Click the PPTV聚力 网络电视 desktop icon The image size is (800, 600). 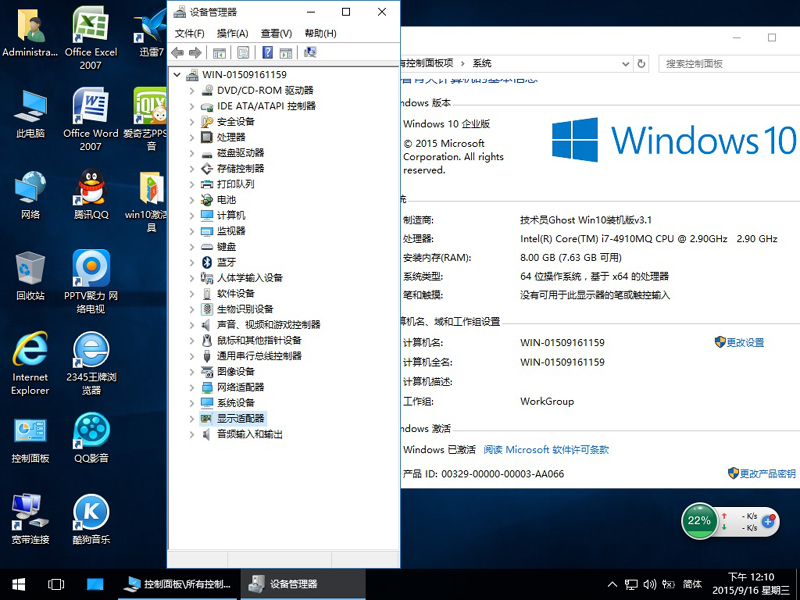91,281
